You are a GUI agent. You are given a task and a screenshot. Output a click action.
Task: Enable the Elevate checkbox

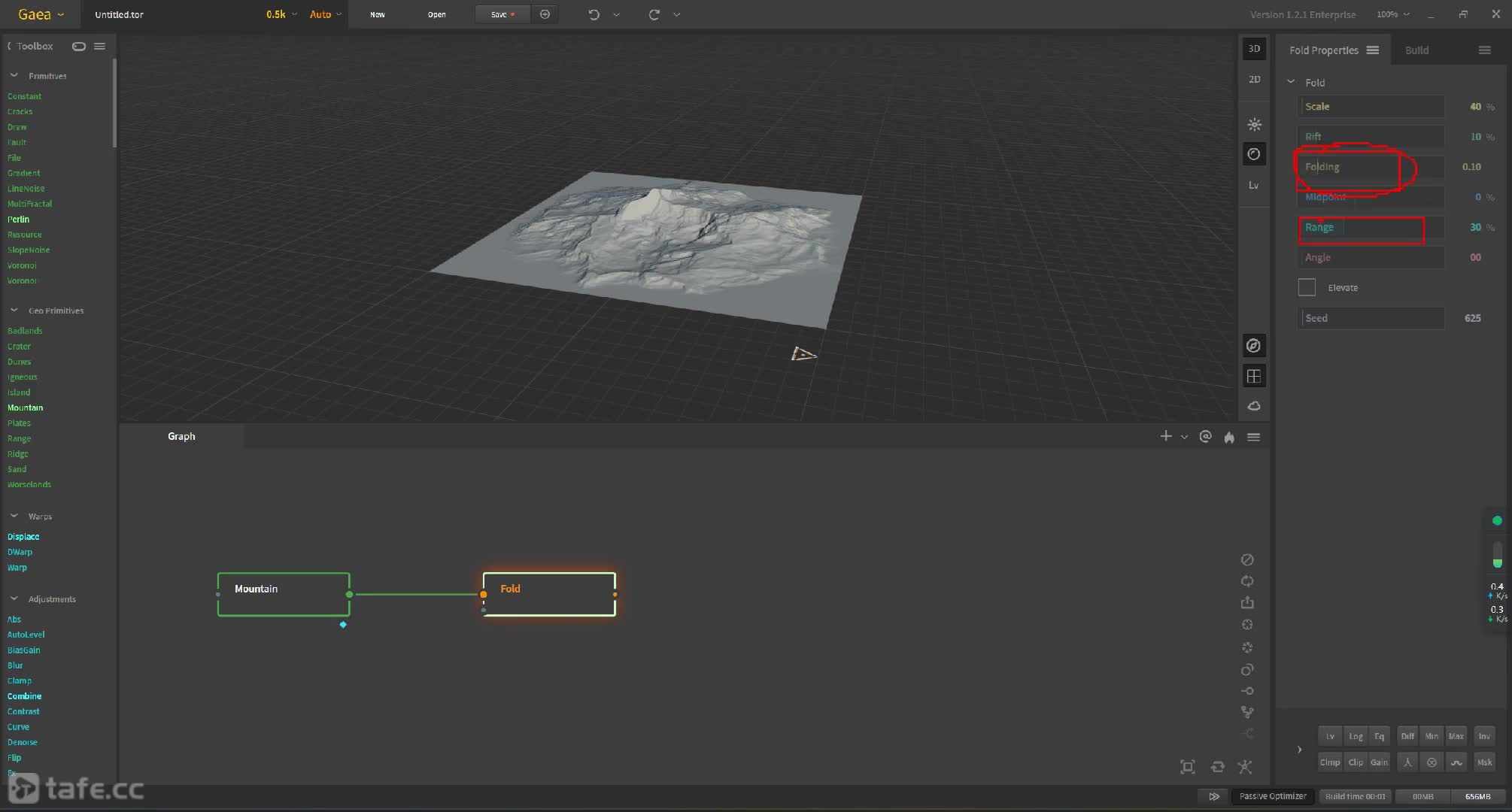point(1307,287)
